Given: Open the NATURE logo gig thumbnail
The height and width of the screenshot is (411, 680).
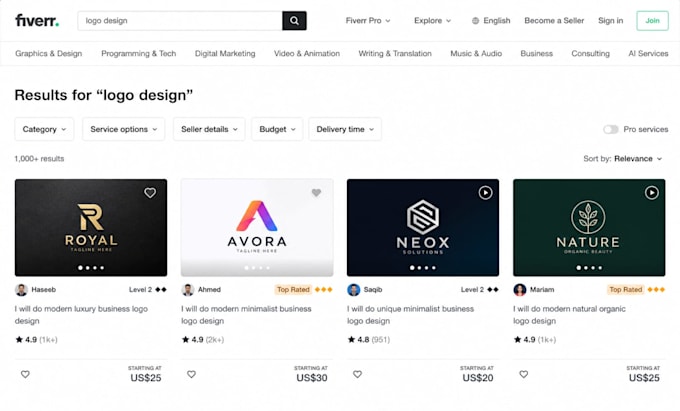Looking at the screenshot, I should coord(589,228).
